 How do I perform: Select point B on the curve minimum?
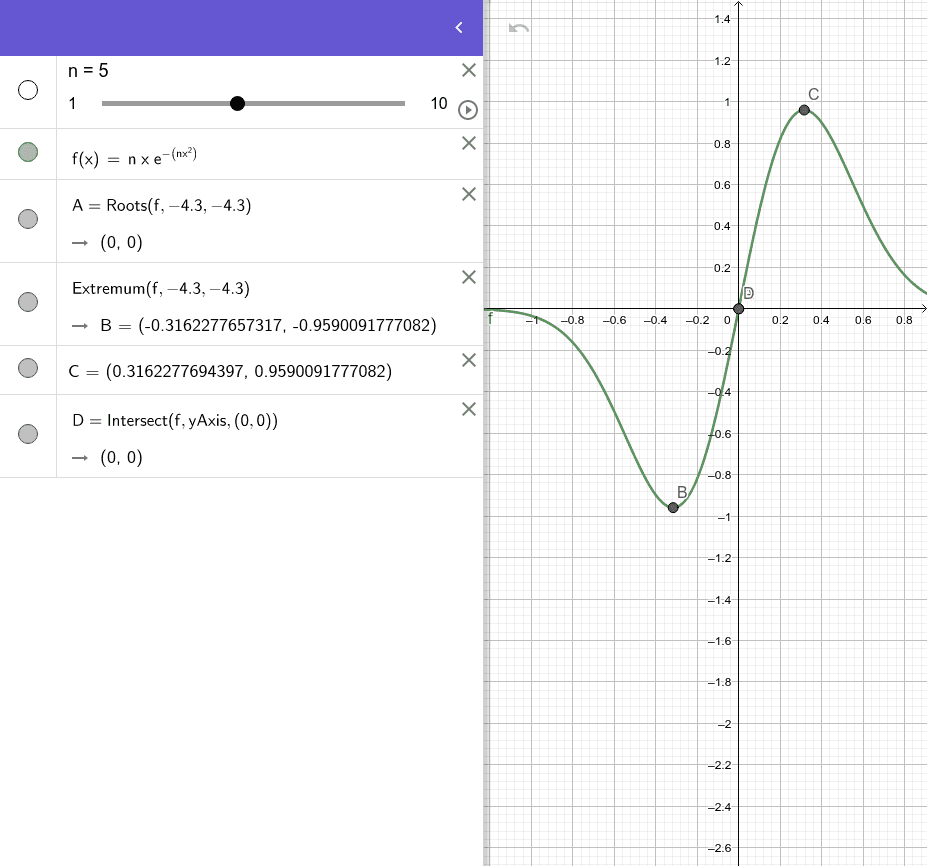click(x=672, y=508)
